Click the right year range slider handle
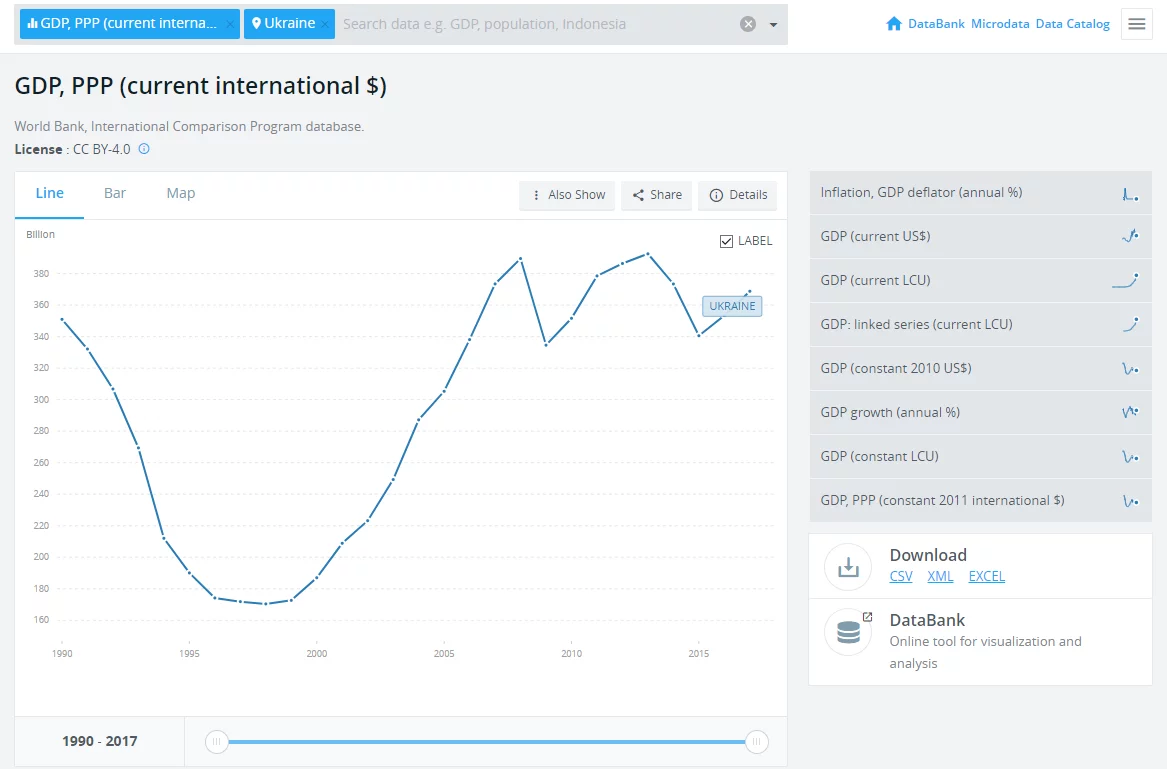1167x769 pixels. (x=757, y=741)
